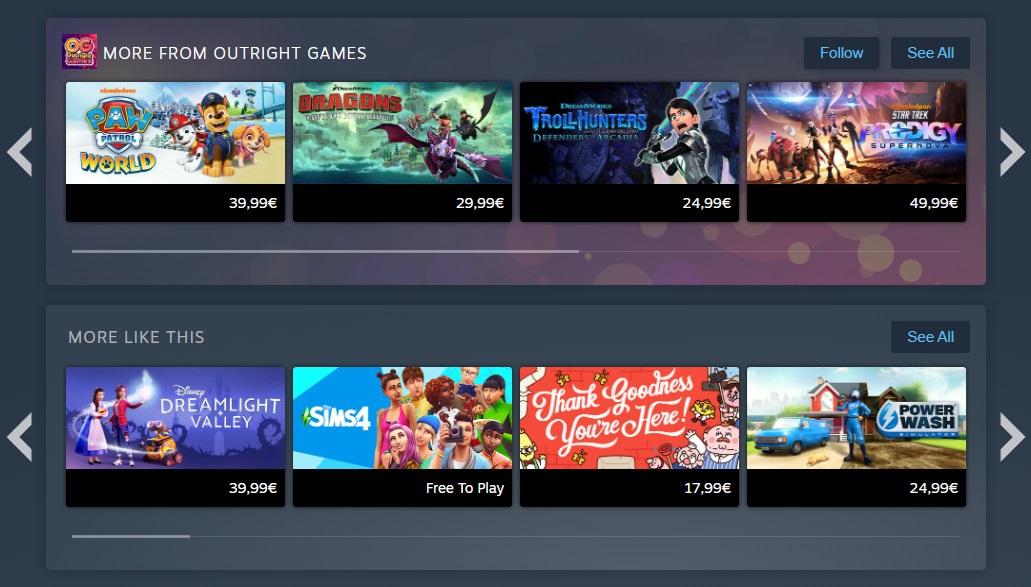
Task: Click the Outright Games publisher logo icon
Action: pos(80,52)
